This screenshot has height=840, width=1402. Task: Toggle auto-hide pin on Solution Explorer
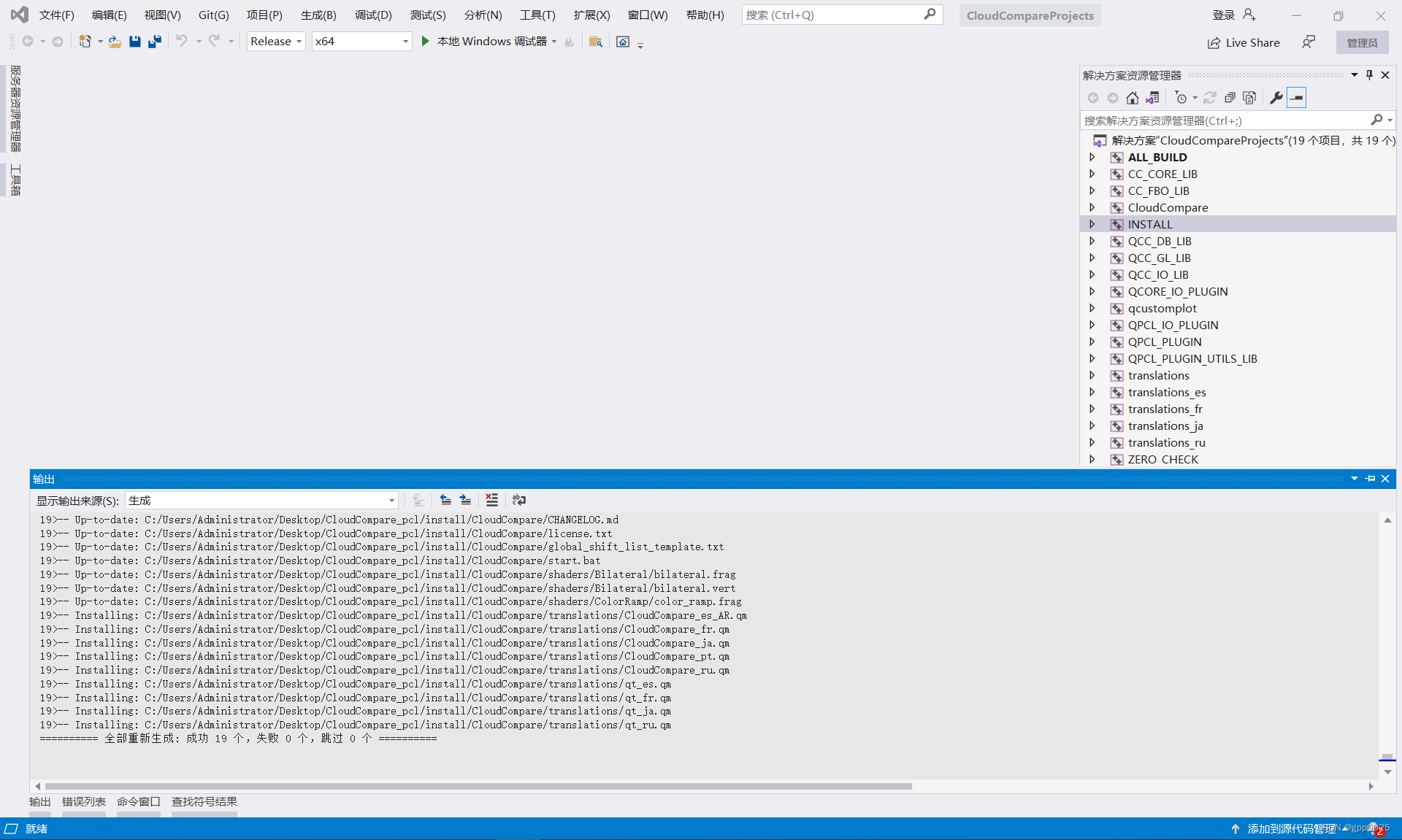1369,75
